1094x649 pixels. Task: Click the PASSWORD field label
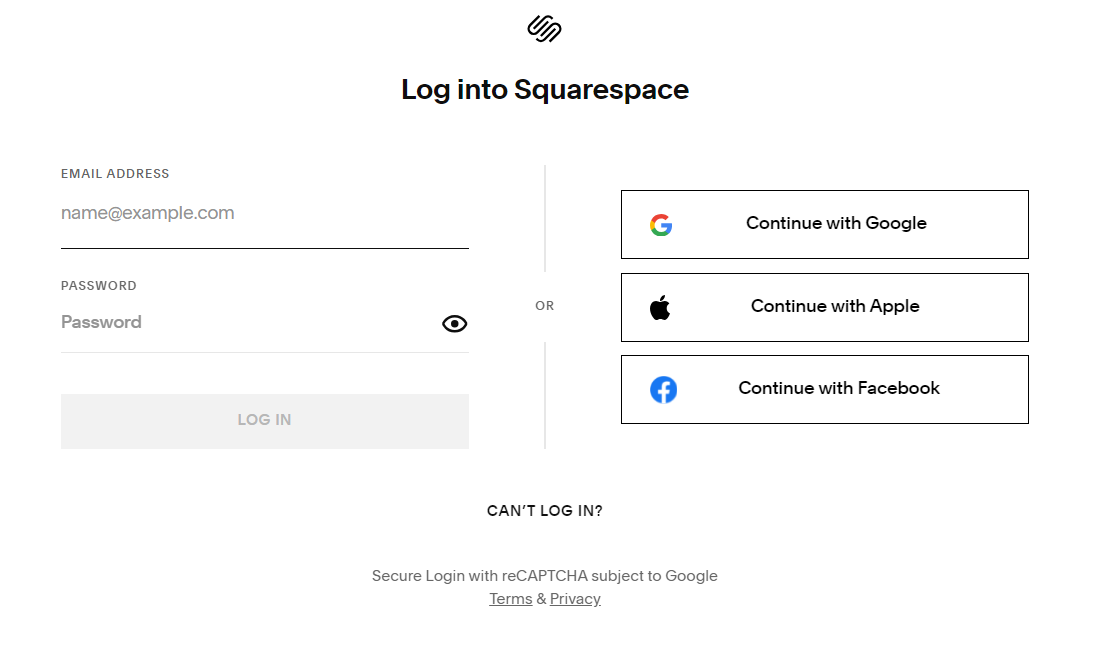(98, 286)
